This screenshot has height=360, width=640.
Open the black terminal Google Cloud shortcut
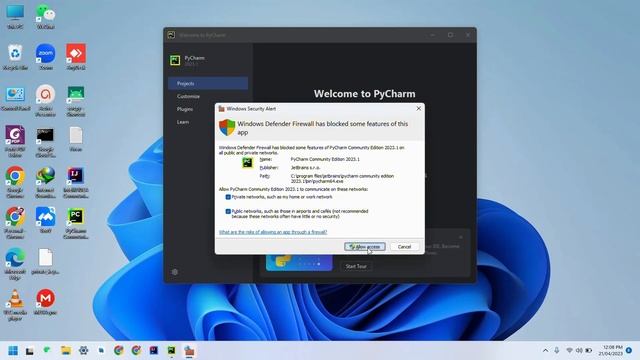coord(45,141)
